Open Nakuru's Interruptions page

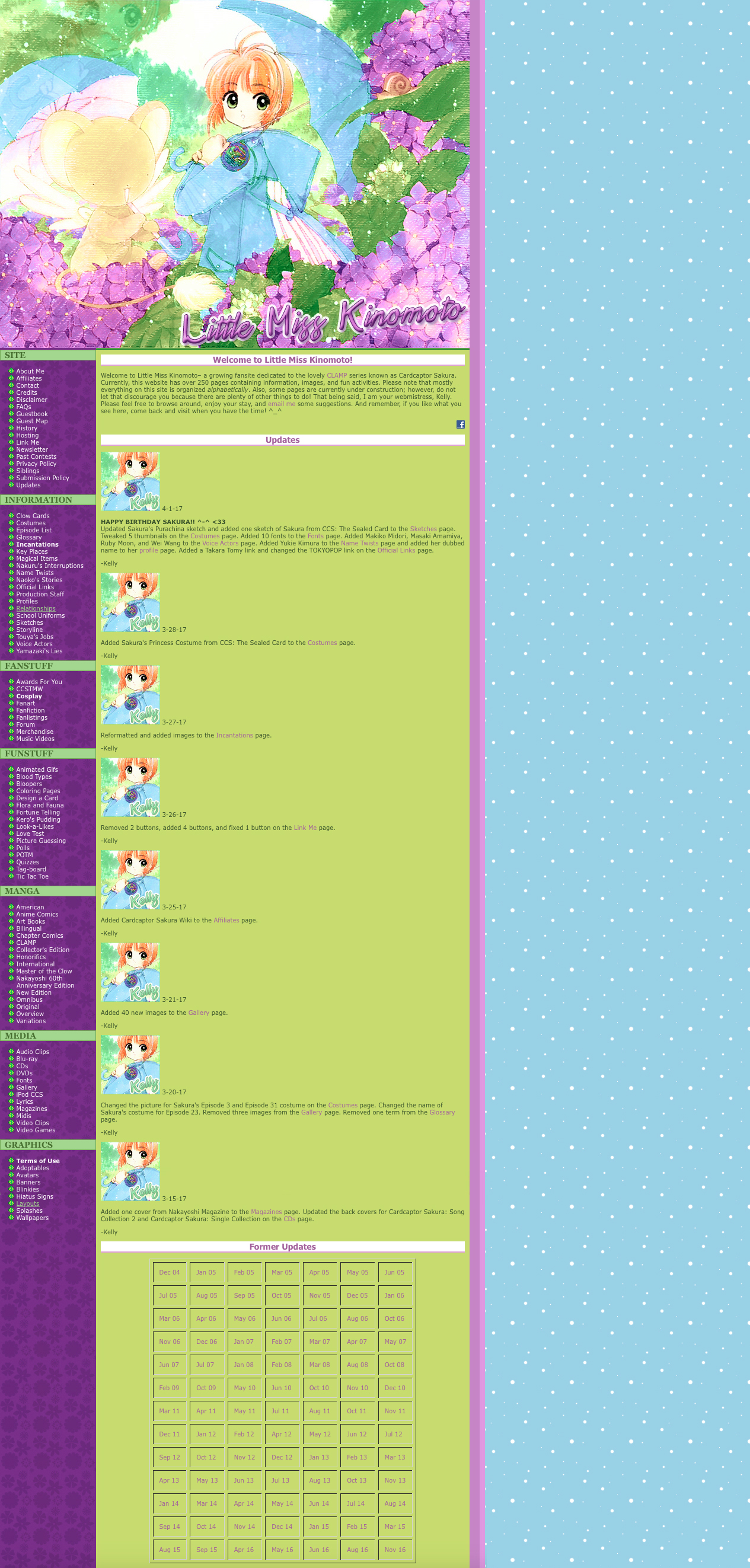(x=50, y=566)
